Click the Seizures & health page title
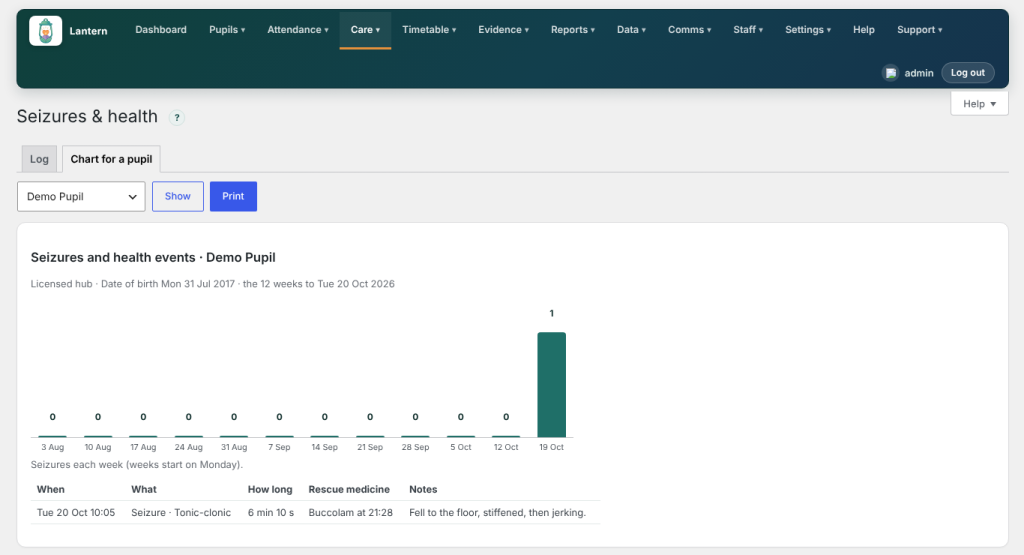The width and height of the screenshot is (1024, 555). [87, 116]
